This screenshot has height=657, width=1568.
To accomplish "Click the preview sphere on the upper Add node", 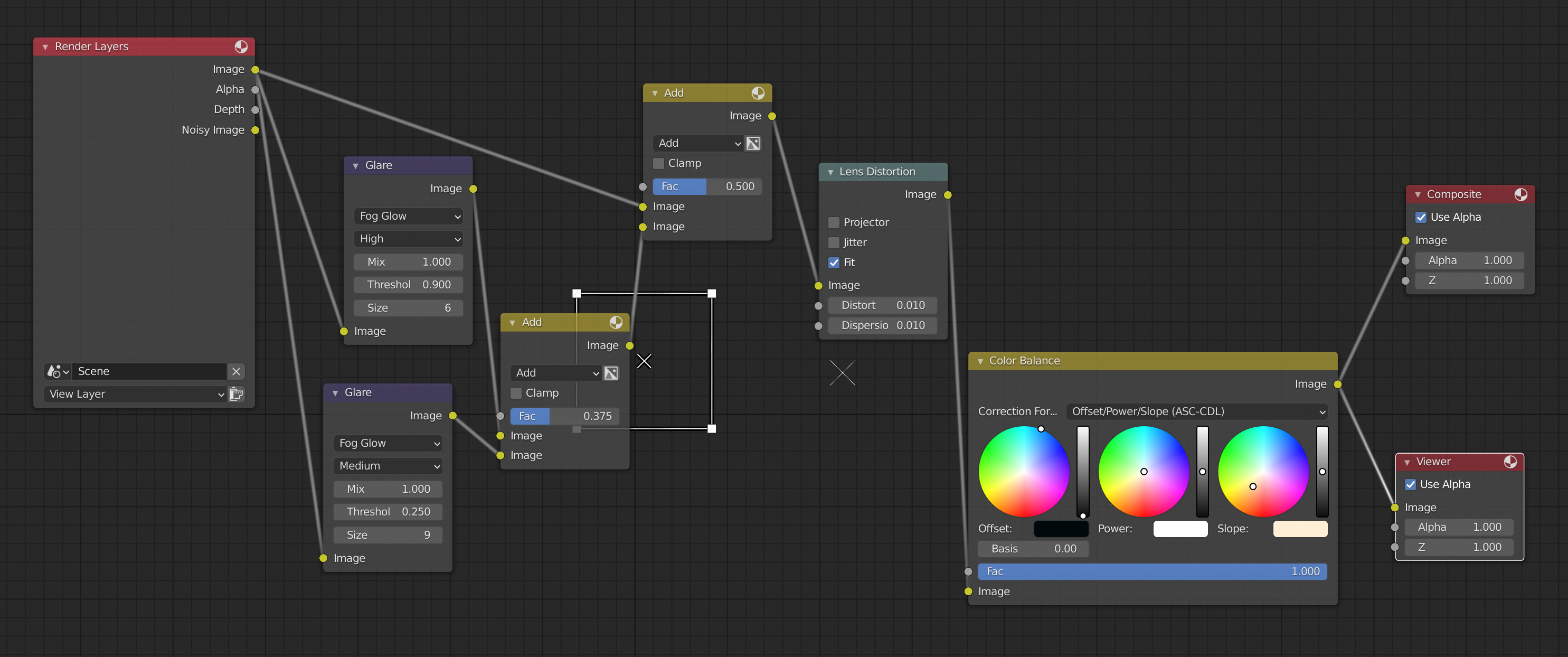I will point(759,93).
